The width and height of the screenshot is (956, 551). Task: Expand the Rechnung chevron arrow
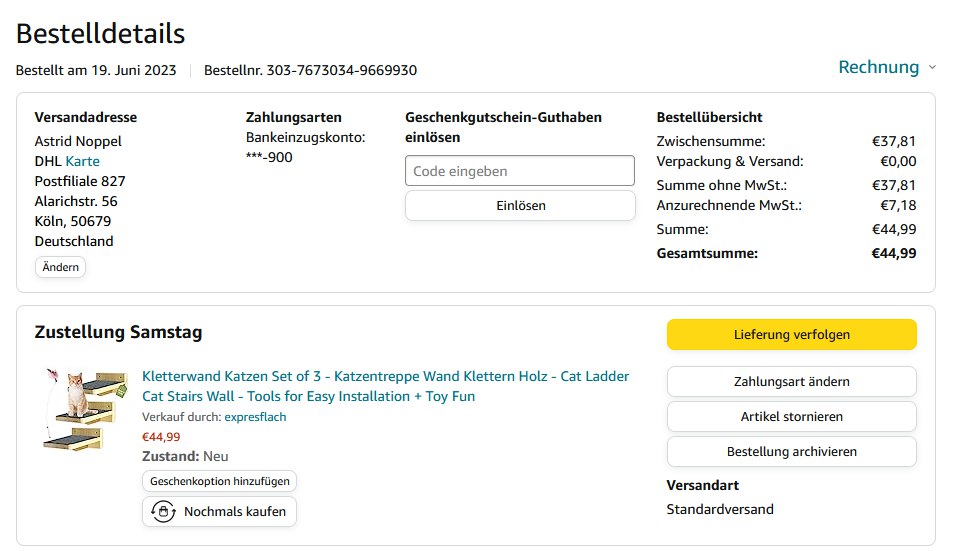tap(932, 68)
